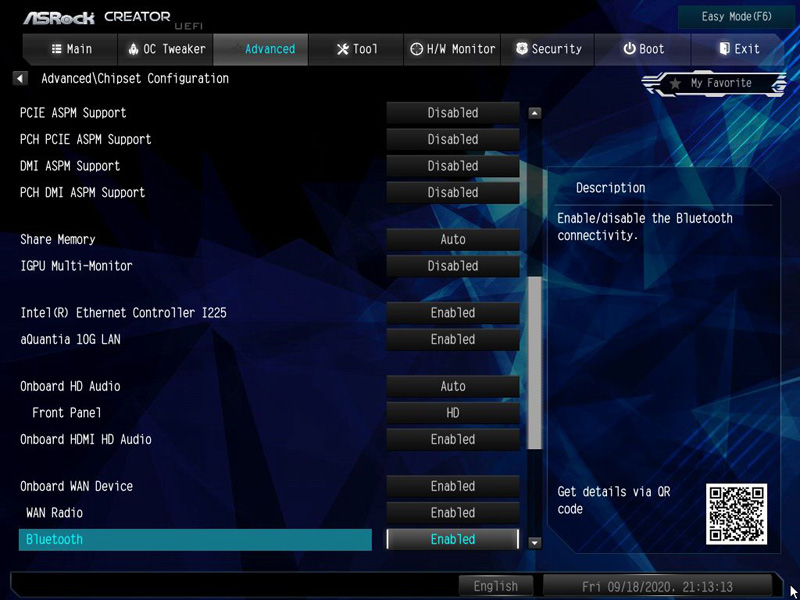Change IGPU Multi-Monitor Disabled value

453,266
